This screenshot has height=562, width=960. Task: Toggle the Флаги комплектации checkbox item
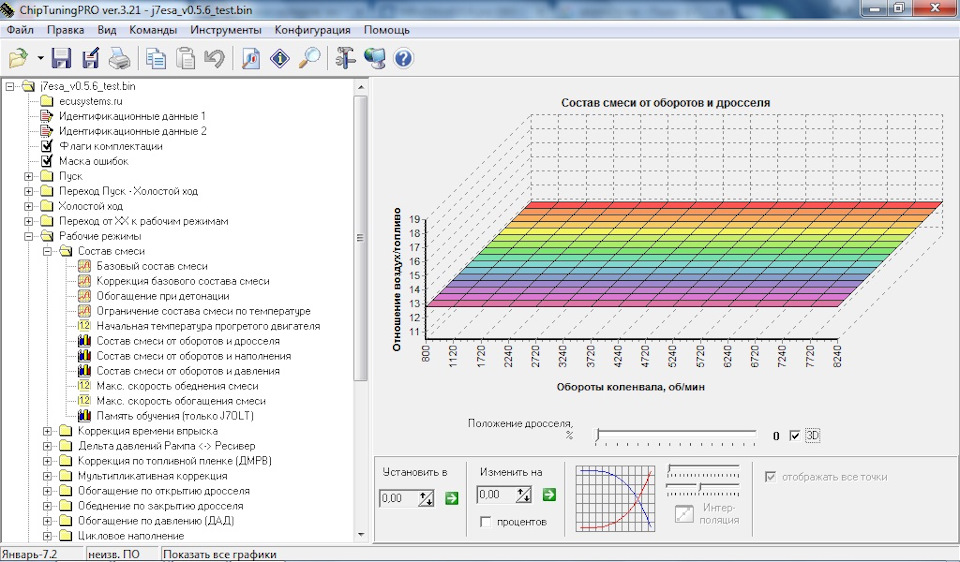pos(47,146)
